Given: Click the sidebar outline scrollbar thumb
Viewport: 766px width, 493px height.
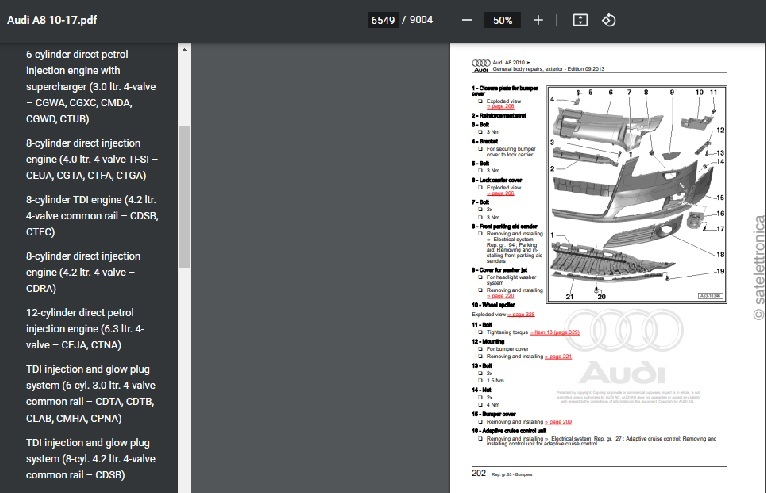Looking at the screenshot, I should [x=184, y=195].
